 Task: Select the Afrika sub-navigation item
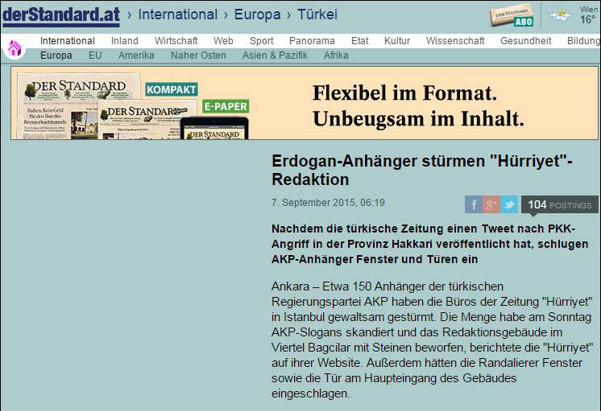point(336,55)
